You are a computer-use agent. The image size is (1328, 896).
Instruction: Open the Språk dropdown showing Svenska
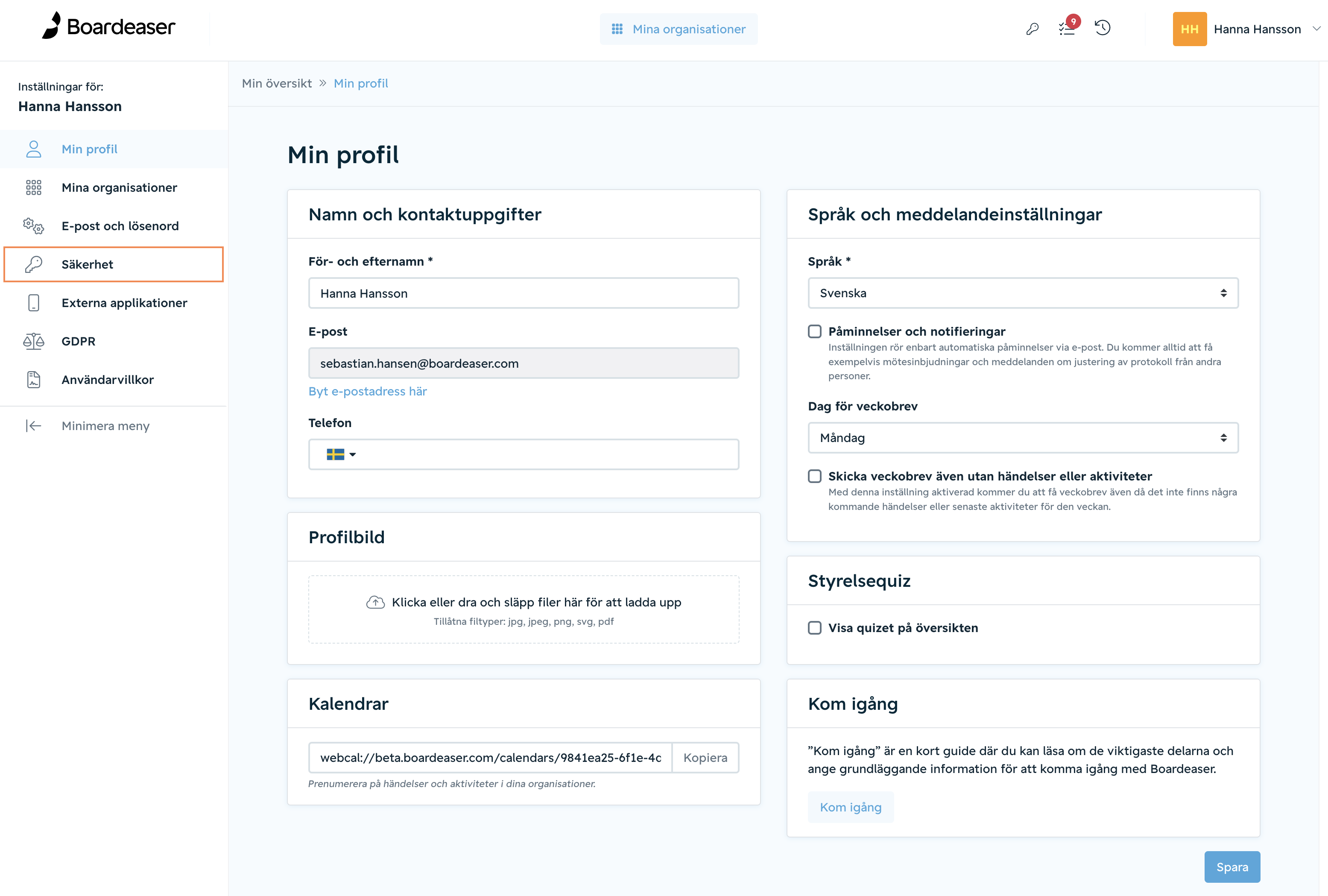click(1023, 293)
